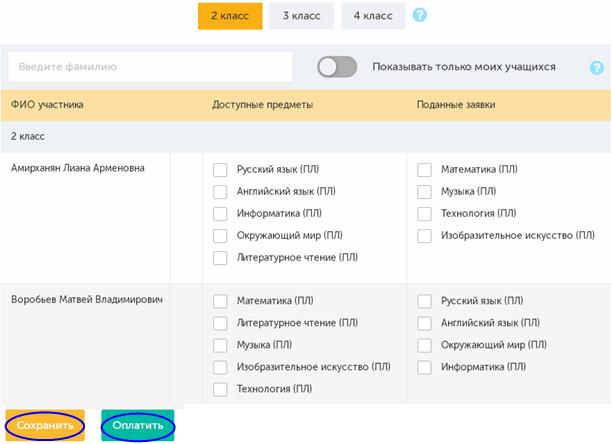Check Окружающий мир (ПЛ) application for Воробьев
This screenshot has height=444, width=612.
click(424, 345)
